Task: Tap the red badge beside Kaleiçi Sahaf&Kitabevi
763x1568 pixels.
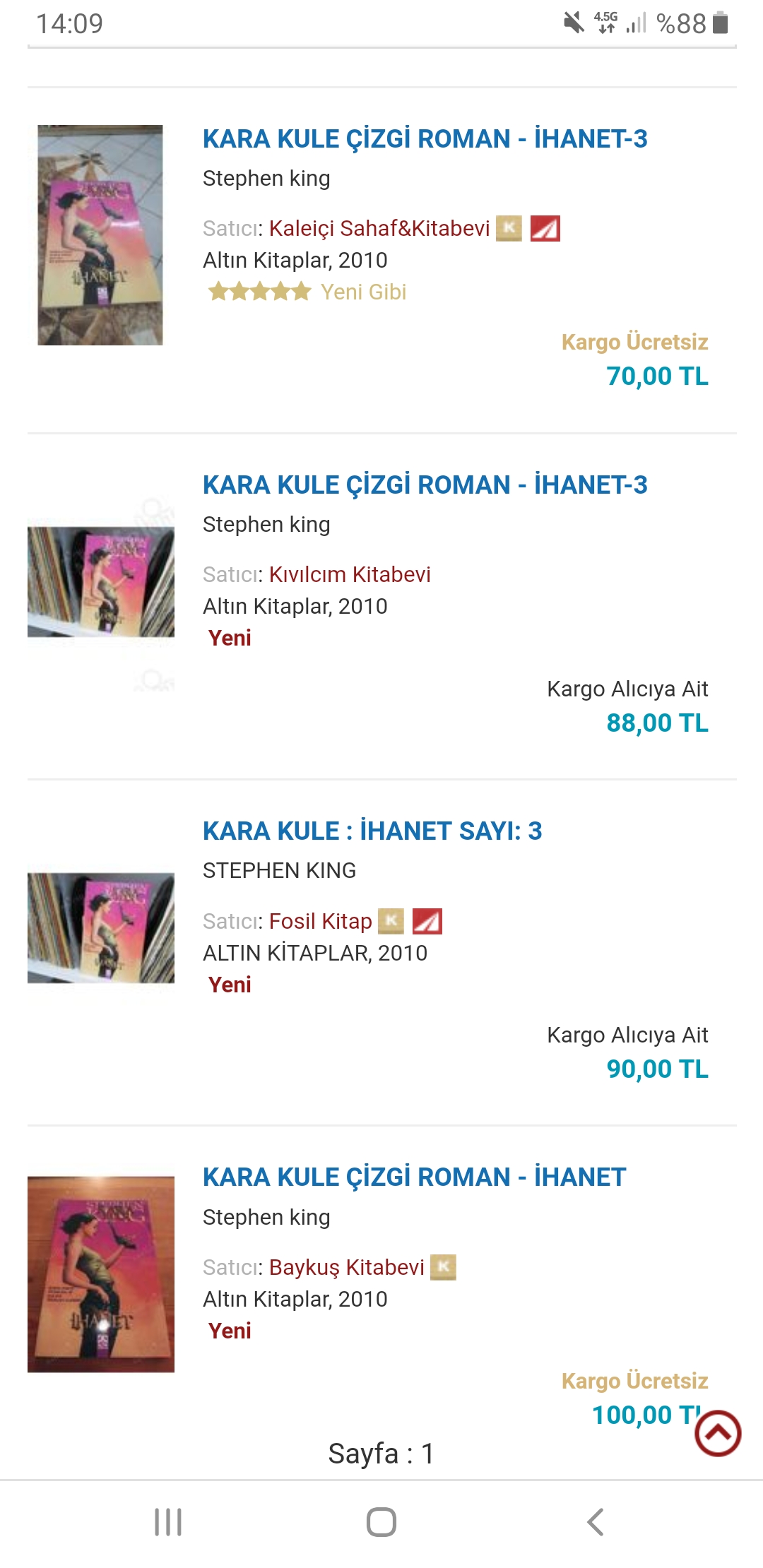Action: pyautogui.click(x=545, y=228)
